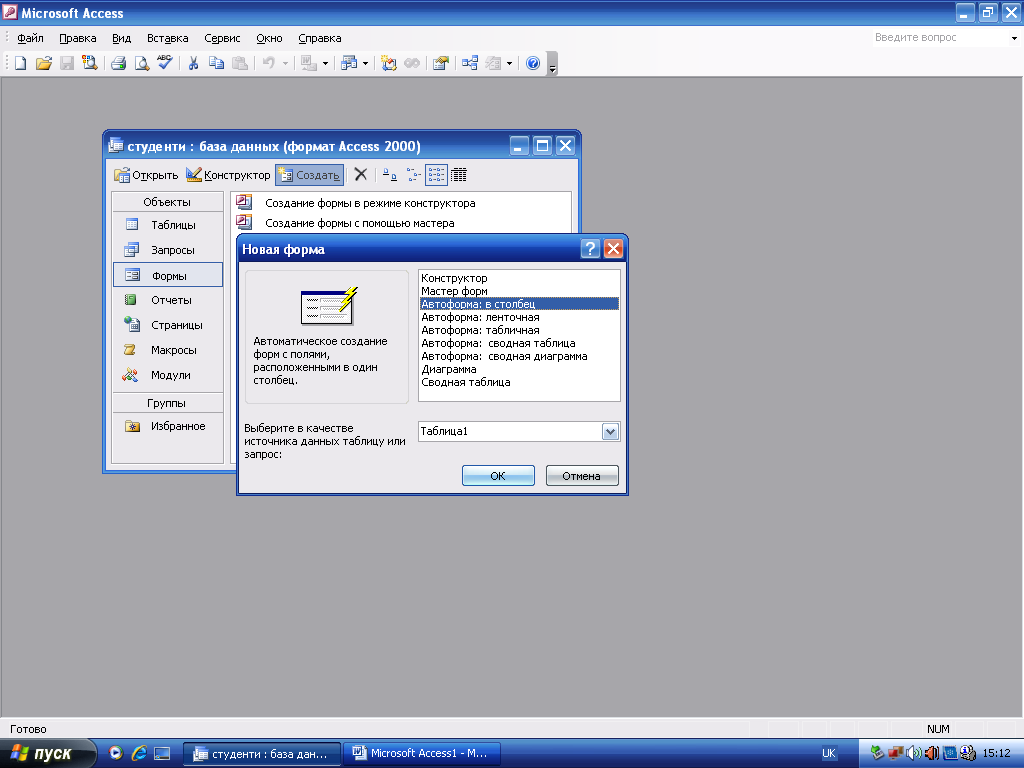This screenshot has height=768, width=1024.
Task: Select Модули in the Objects pane
Action: [x=168, y=375]
